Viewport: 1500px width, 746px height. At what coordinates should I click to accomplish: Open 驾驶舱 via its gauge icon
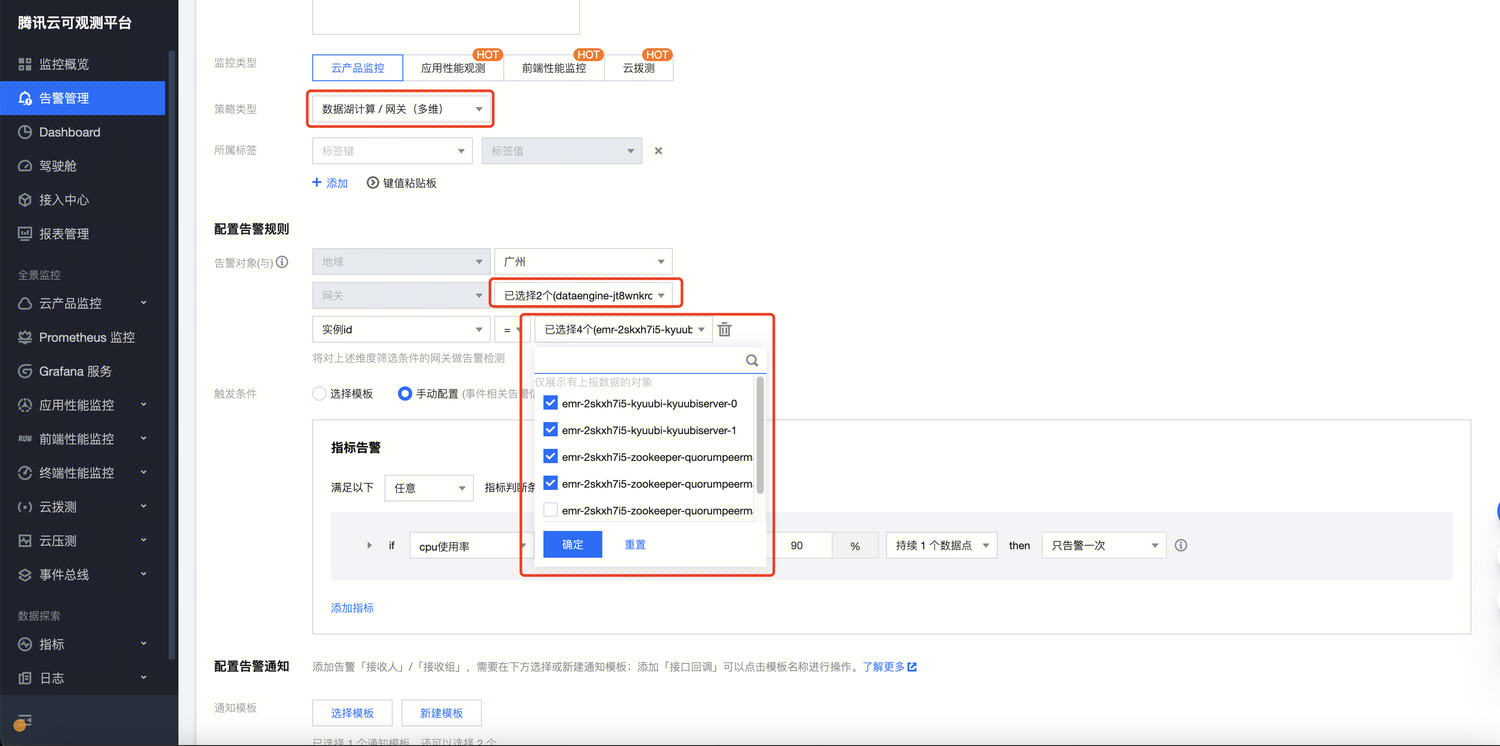pos(25,166)
